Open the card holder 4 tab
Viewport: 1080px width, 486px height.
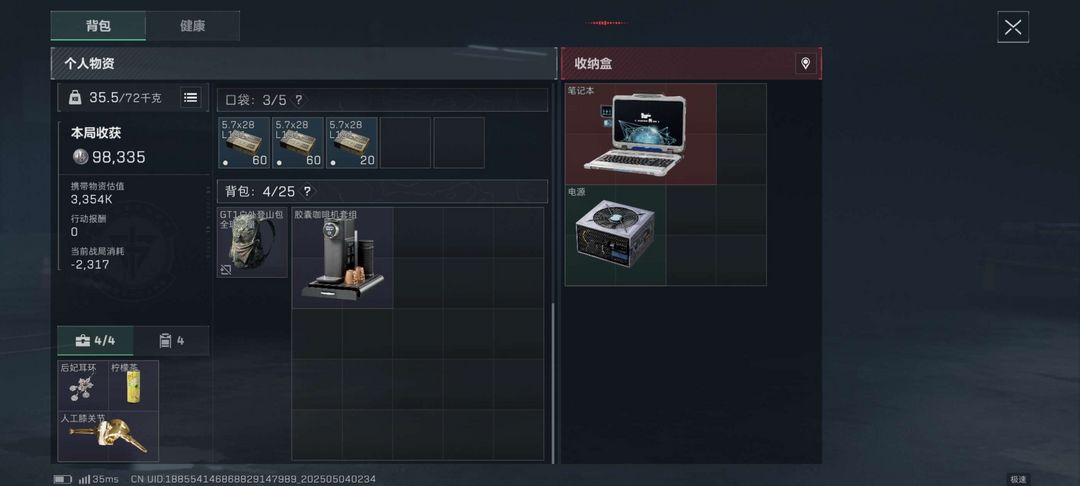(172, 341)
